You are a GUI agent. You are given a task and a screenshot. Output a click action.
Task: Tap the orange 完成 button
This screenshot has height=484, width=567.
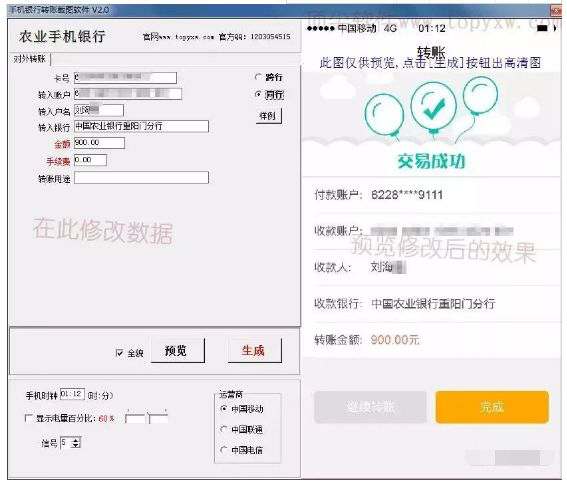[492, 407]
